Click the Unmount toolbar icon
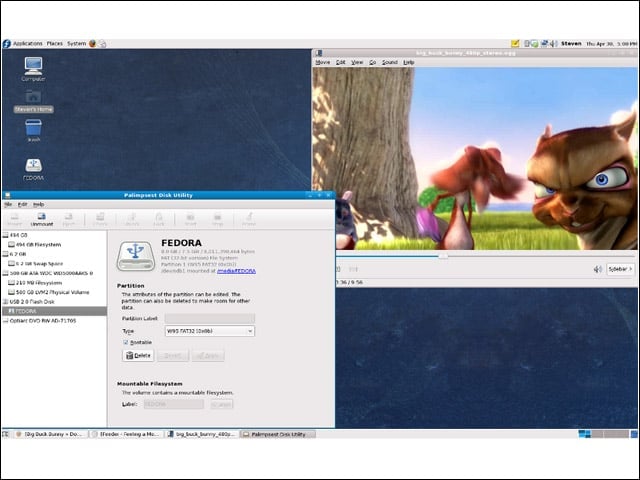Image resolution: width=640 pixels, height=480 pixels. 42,219
